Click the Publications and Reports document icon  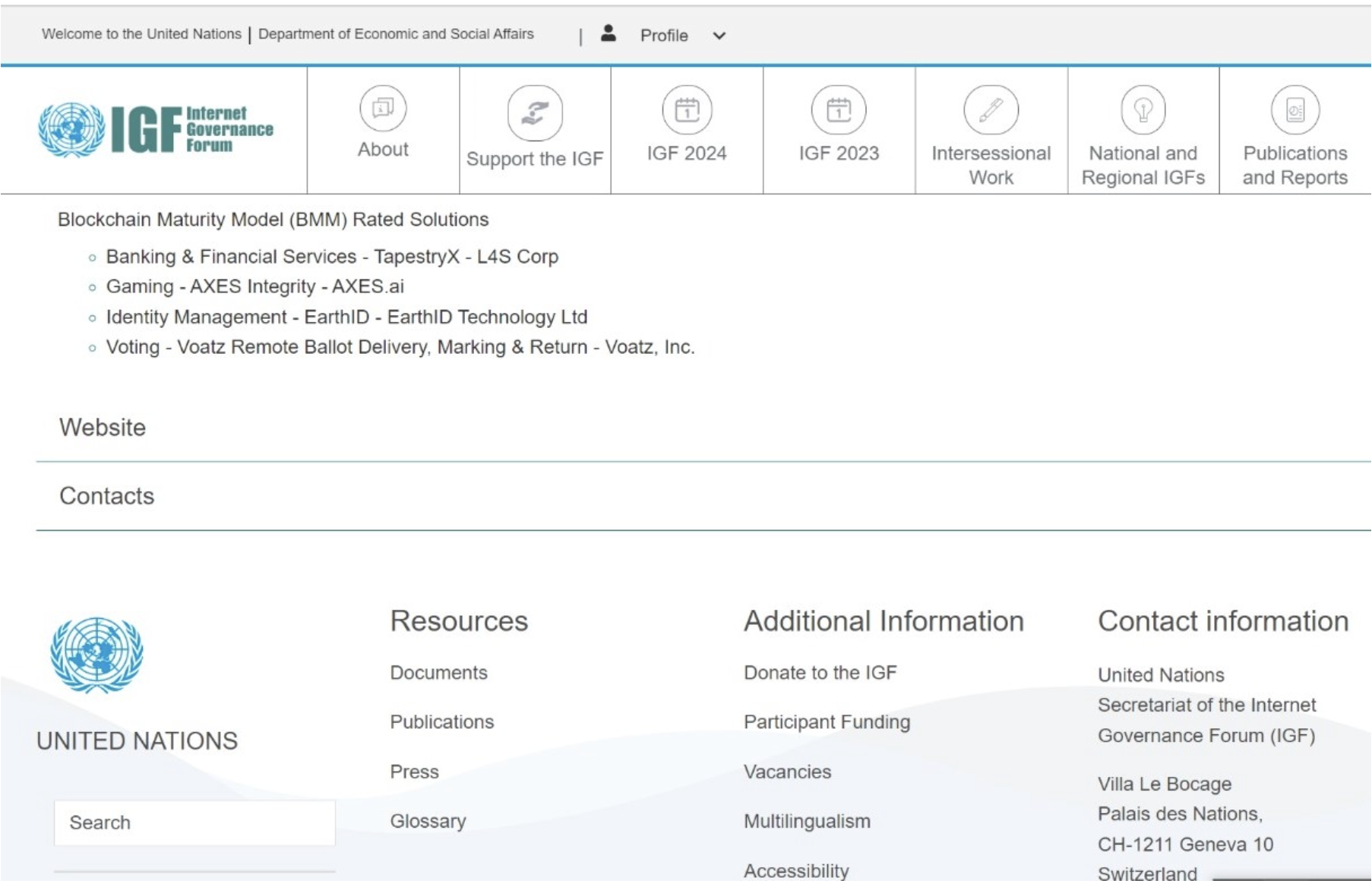(x=1295, y=110)
